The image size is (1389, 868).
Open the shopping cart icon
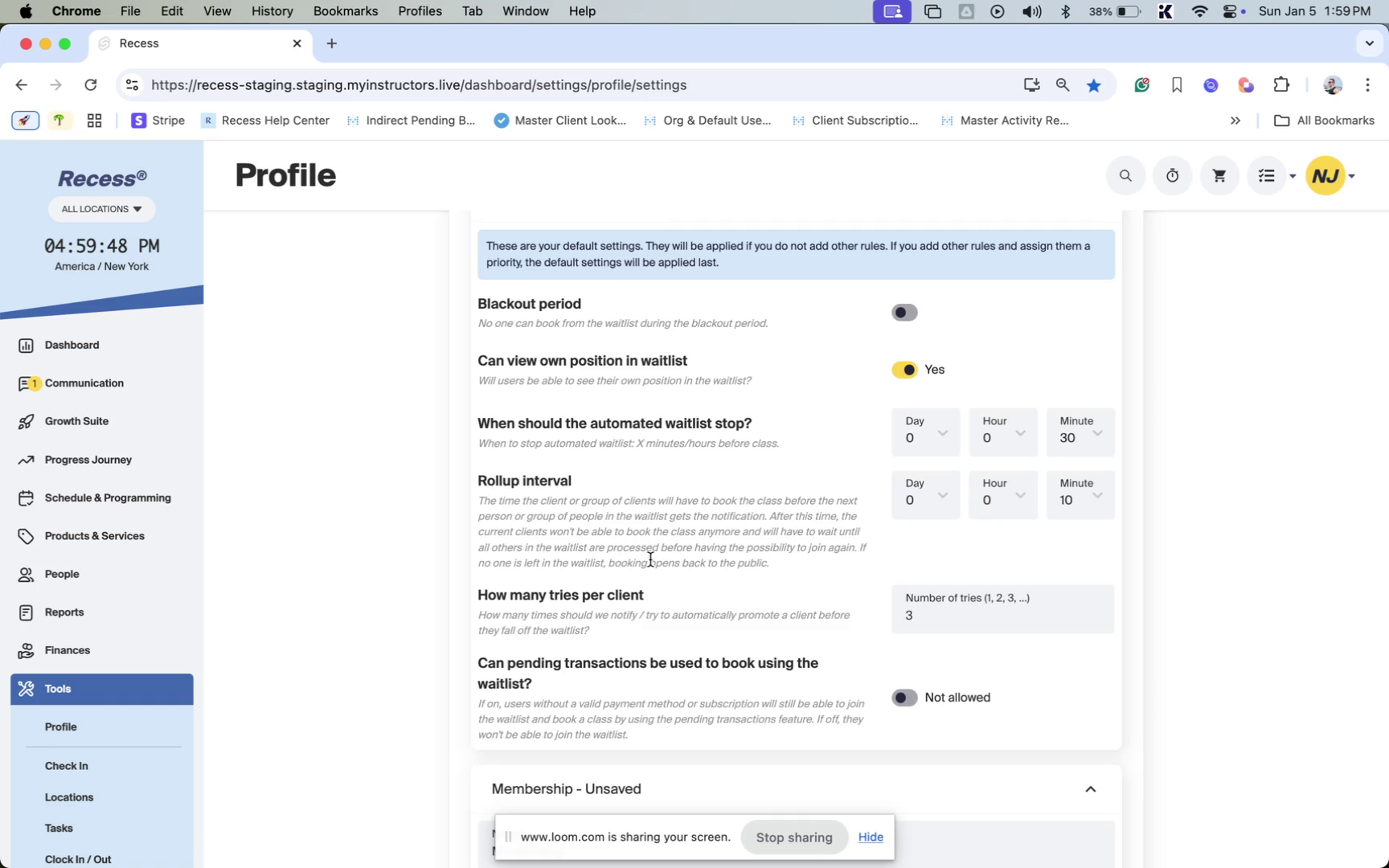tap(1219, 176)
